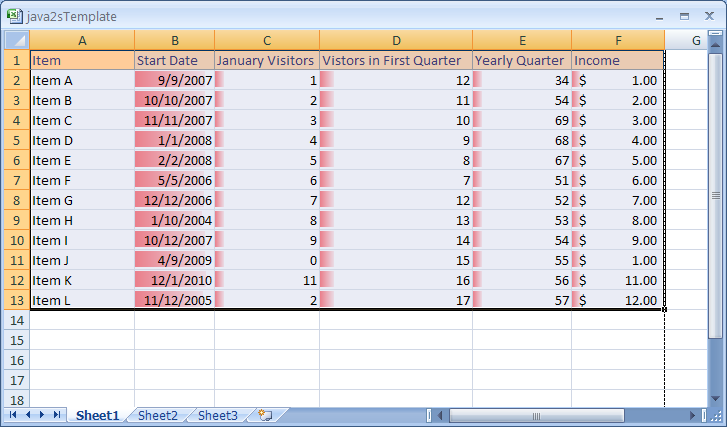The image size is (727, 427).
Task: Go to the first sheet tab arrow
Action: coord(13,414)
